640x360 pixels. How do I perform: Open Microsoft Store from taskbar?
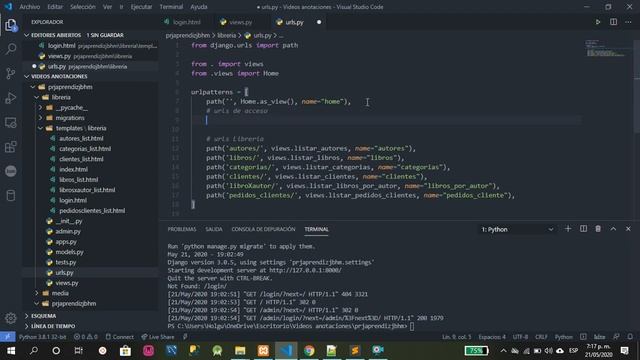point(125,351)
